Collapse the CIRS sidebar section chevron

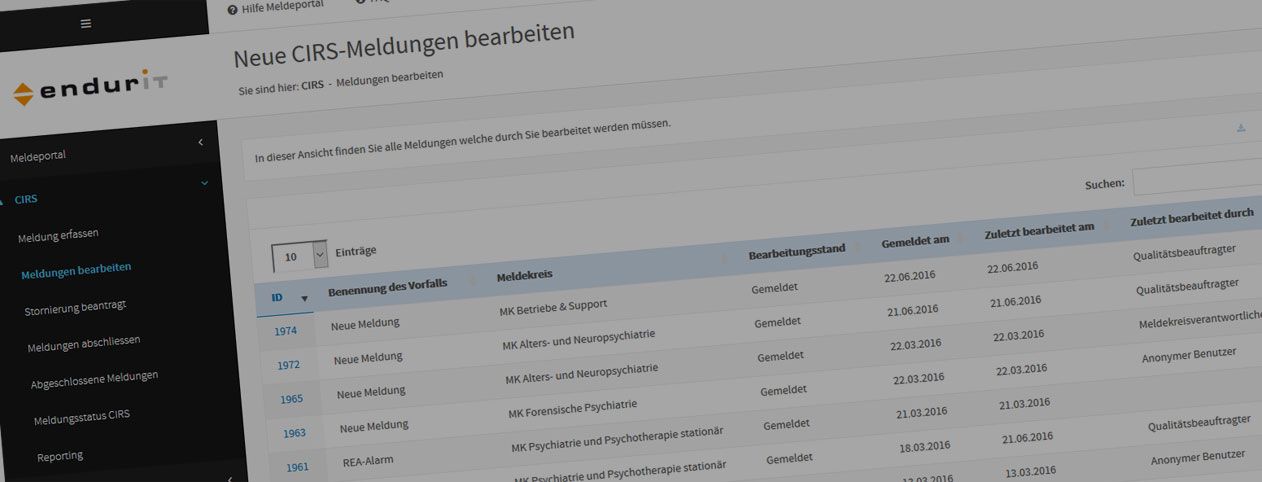[x=205, y=183]
